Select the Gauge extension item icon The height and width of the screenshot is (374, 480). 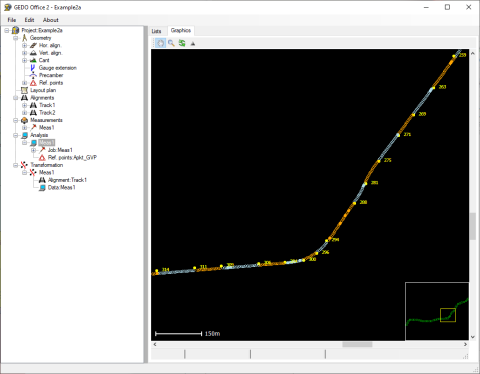[x=33, y=68]
